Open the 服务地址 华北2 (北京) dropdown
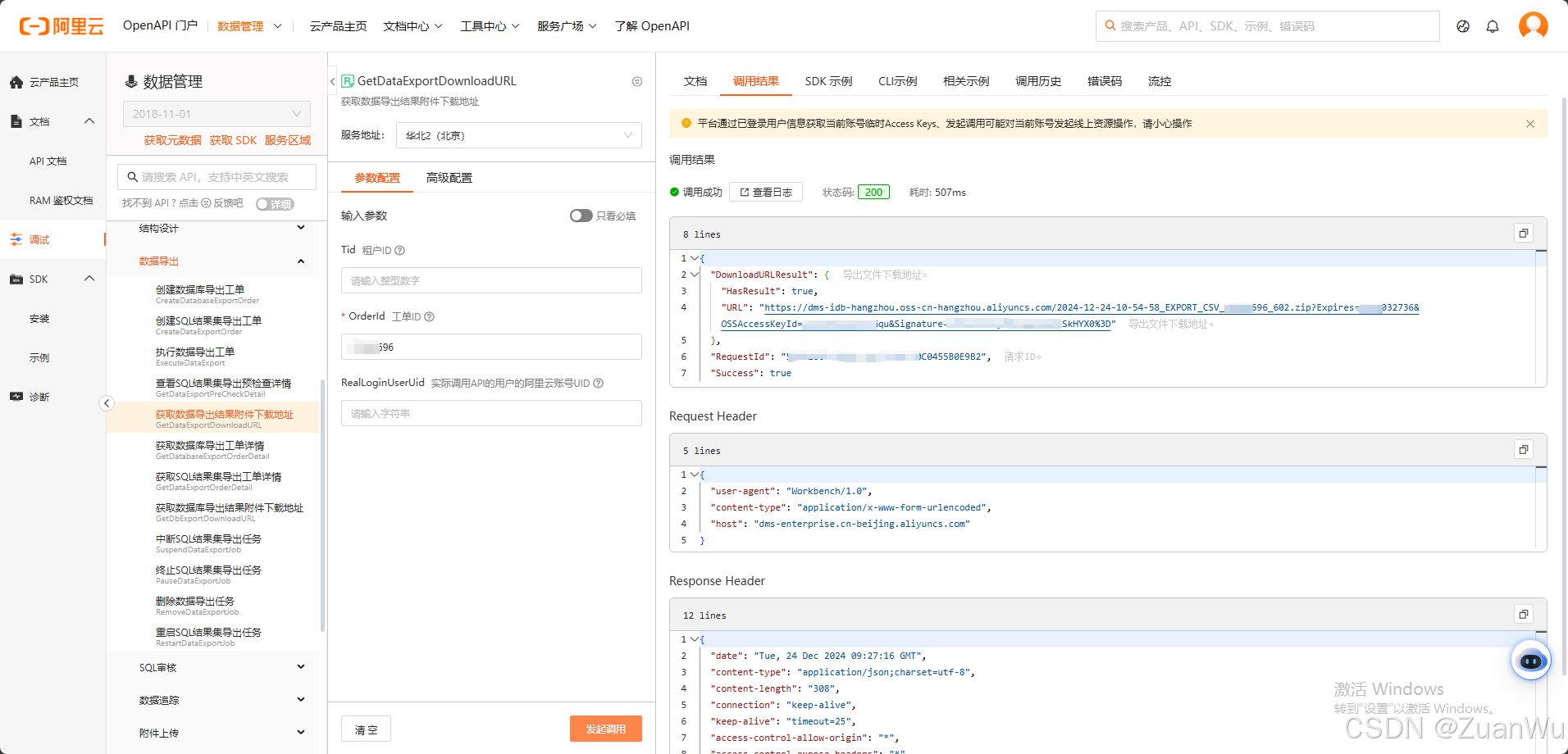 pos(519,135)
